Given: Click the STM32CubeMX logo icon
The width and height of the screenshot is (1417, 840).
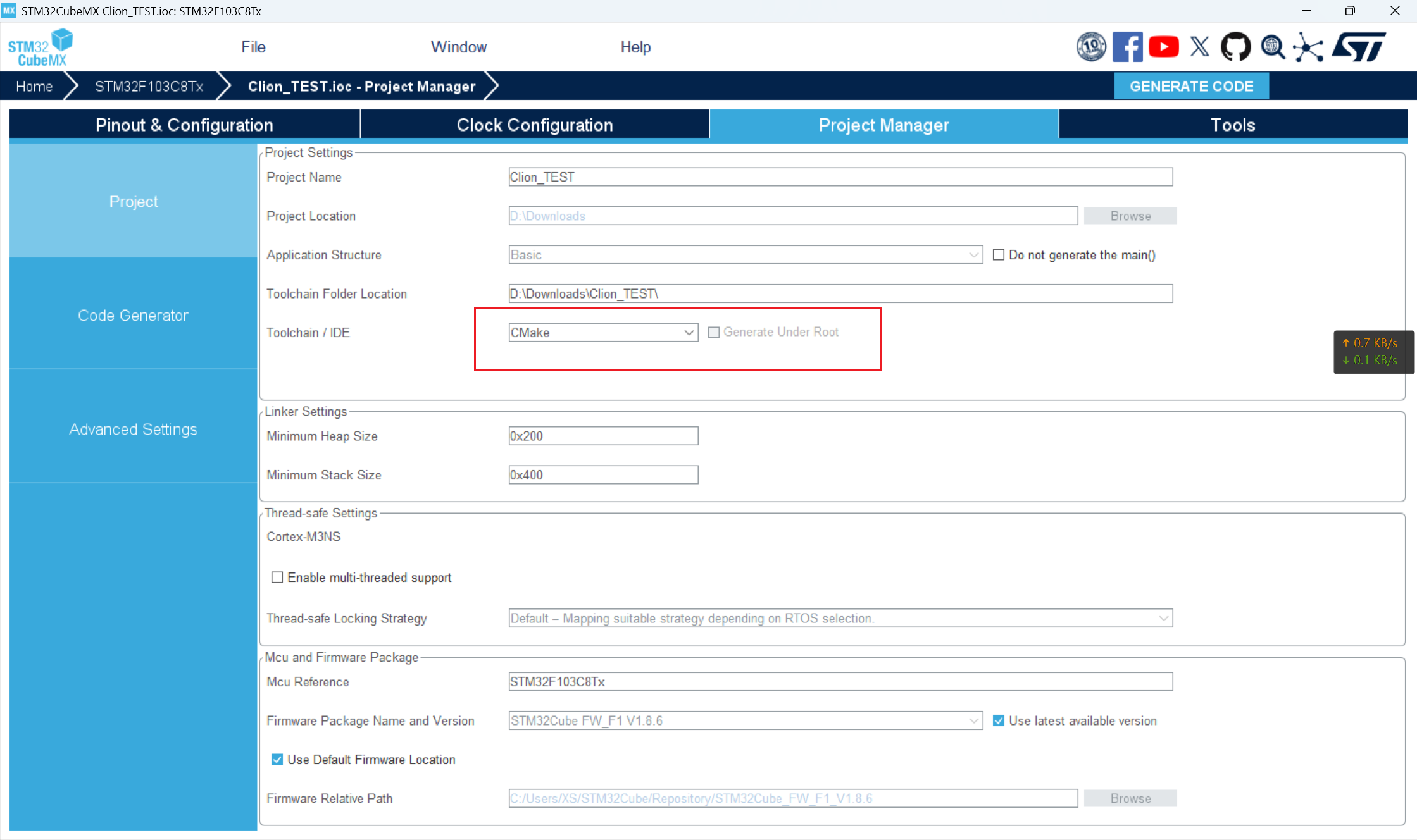Looking at the screenshot, I should [41, 47].
